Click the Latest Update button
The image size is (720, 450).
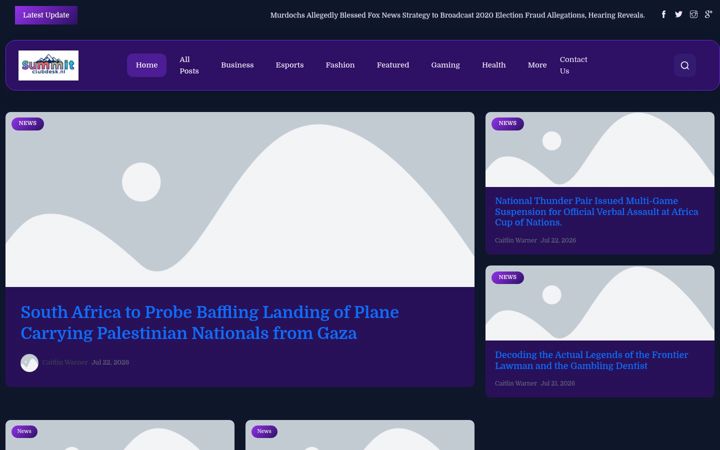tap(46, 15)
